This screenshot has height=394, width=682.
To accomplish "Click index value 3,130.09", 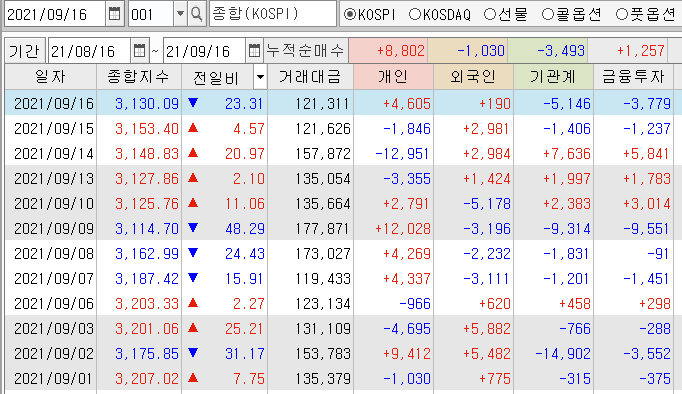I will click(x=147, y=104).
